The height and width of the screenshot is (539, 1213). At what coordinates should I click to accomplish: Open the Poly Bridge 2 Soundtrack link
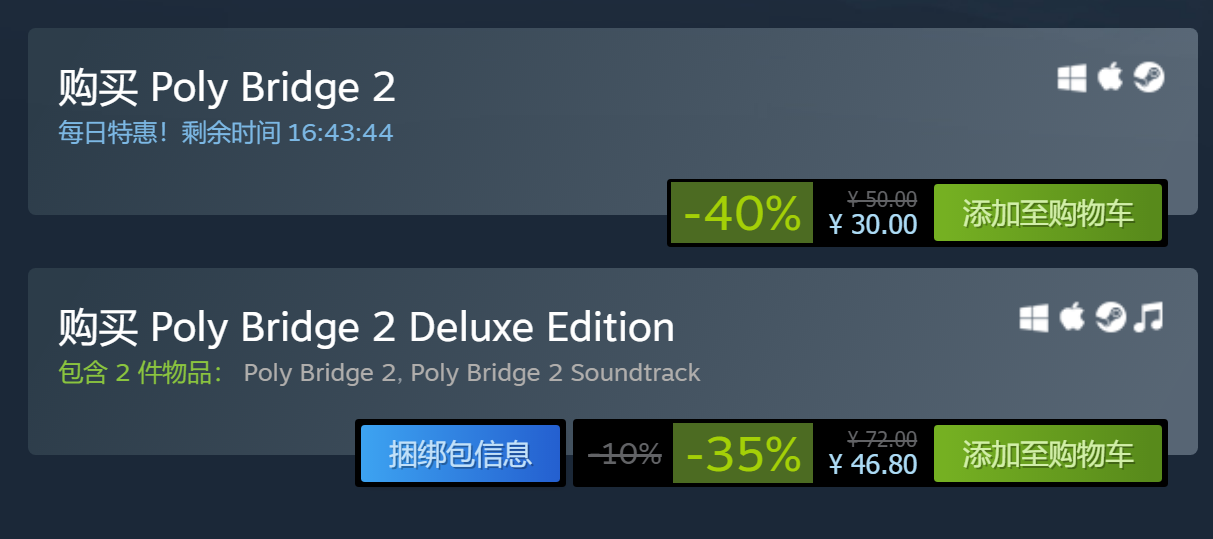pos(555,373)
